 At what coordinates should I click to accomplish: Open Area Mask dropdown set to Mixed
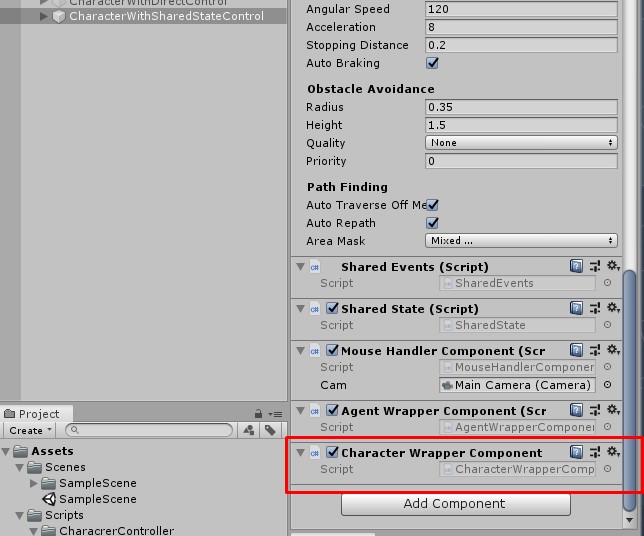click(x=521, y=240)
